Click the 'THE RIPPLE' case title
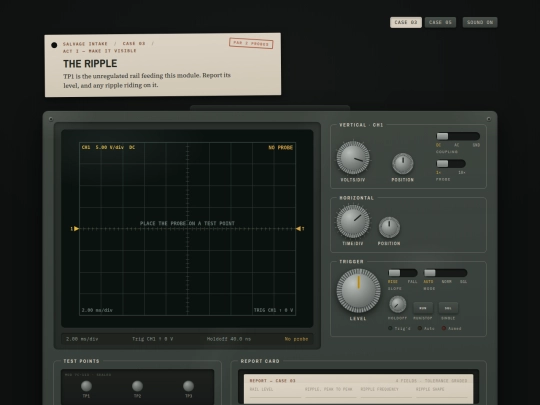The image size is (540, 405). tap(90, 64)
